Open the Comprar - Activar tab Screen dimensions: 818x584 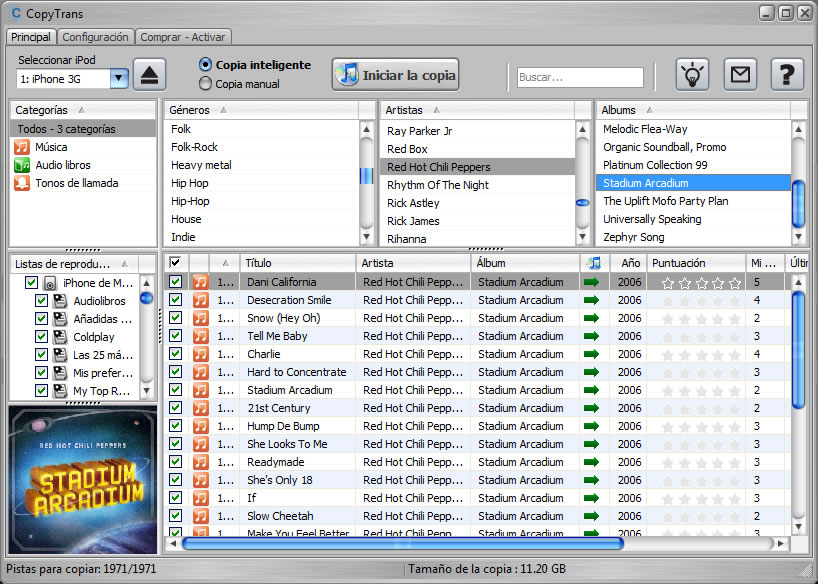(x=183, y=37)
